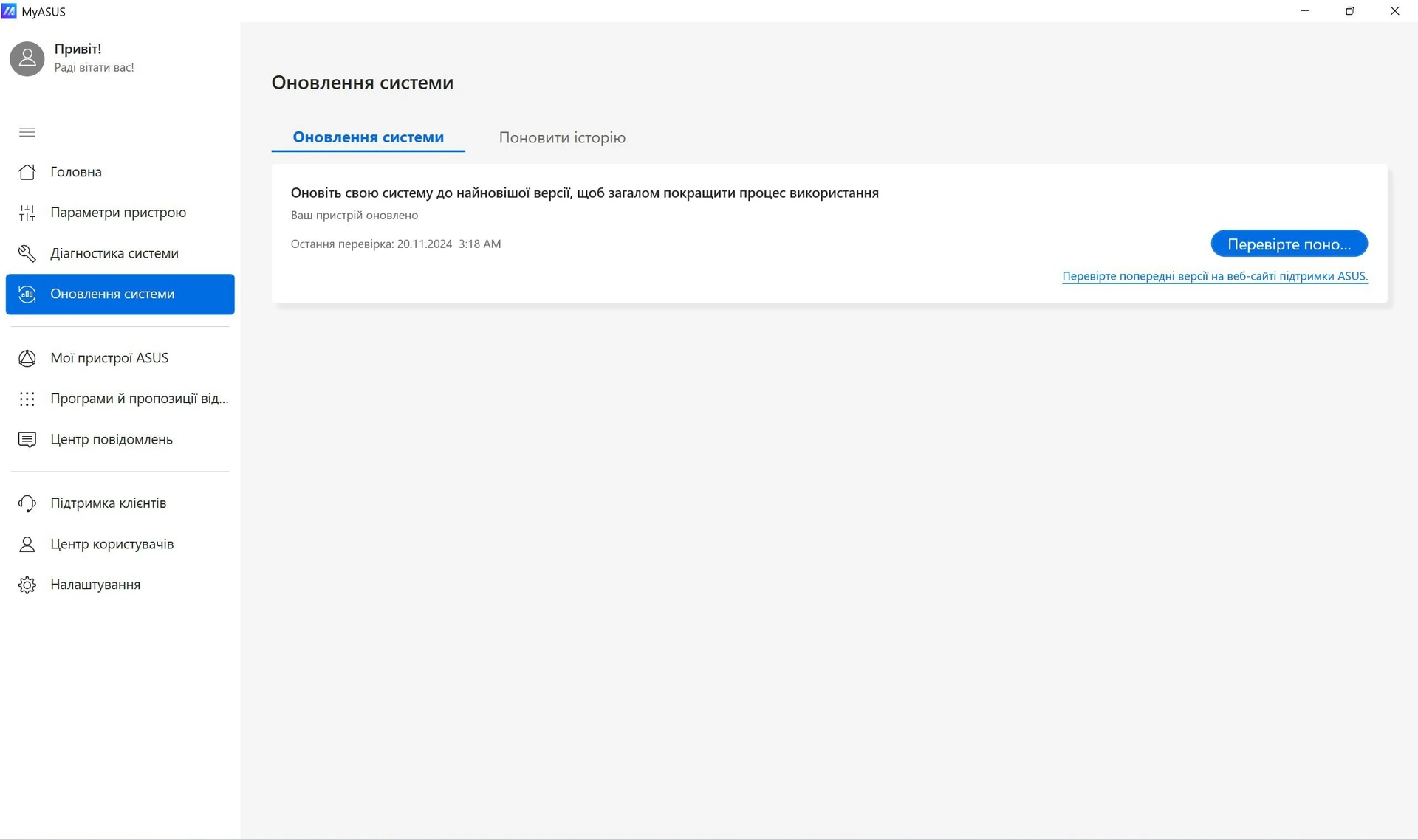This screenshot has height=840, width=1418.
Task: Switch to the Оновлення системи tab
Action: 369,137
